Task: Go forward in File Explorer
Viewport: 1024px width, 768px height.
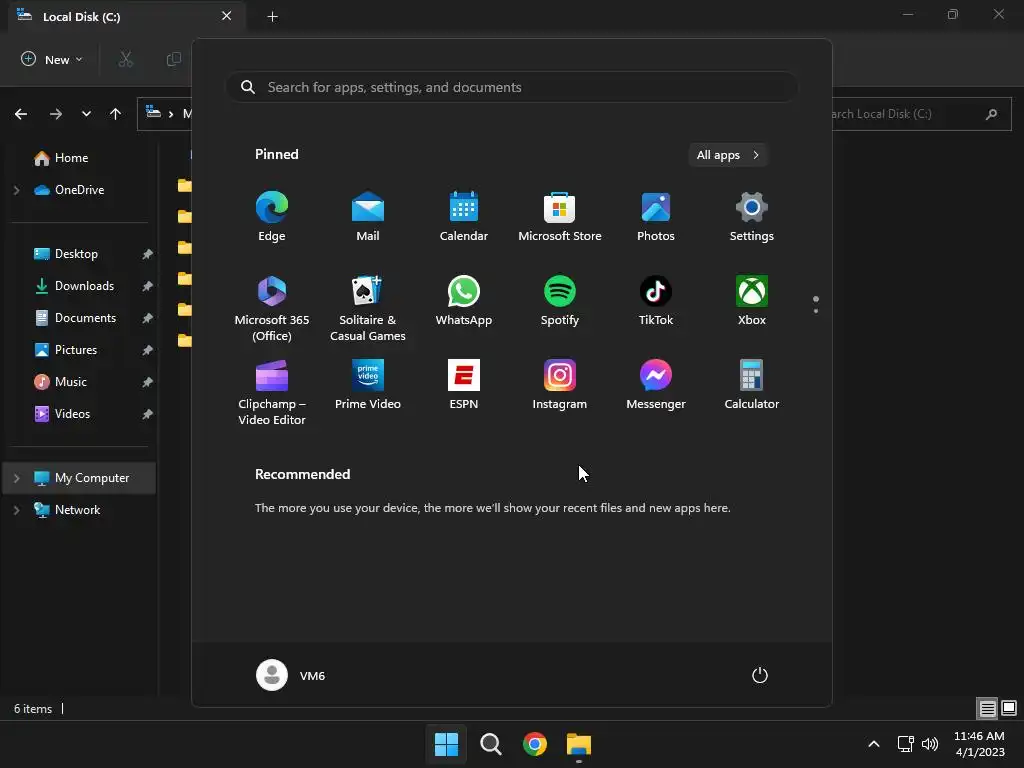Action: click(56, 114)
